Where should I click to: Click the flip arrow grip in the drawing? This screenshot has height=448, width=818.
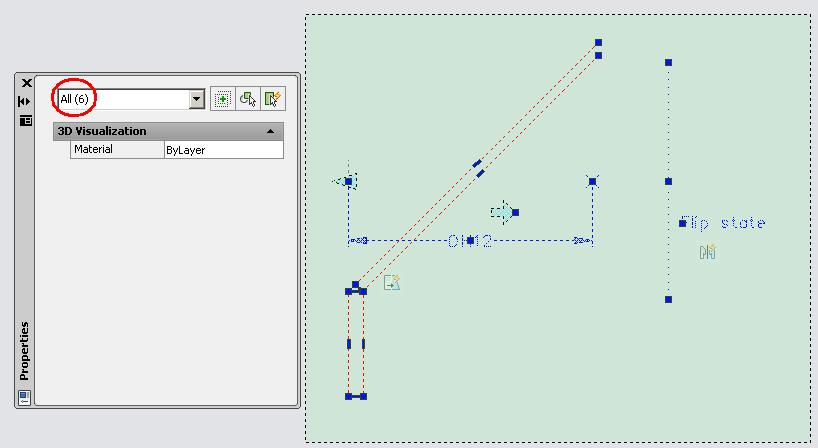pos(504,212)
